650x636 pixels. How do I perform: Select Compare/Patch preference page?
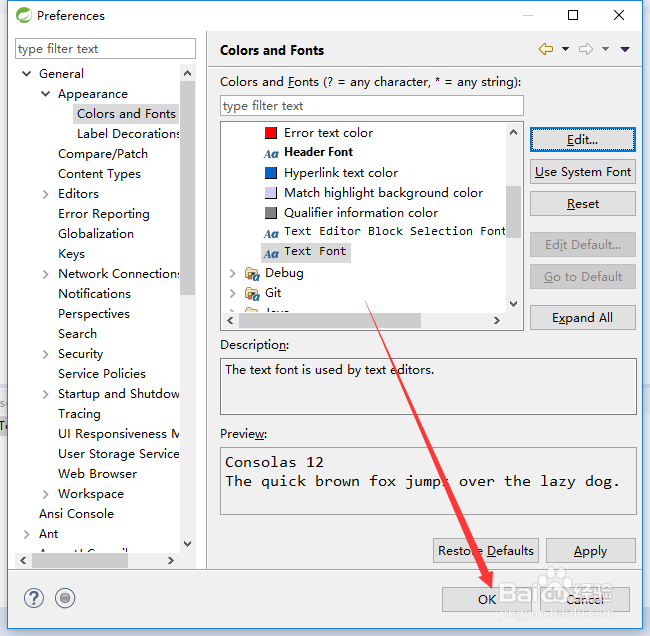pos(103,154)
